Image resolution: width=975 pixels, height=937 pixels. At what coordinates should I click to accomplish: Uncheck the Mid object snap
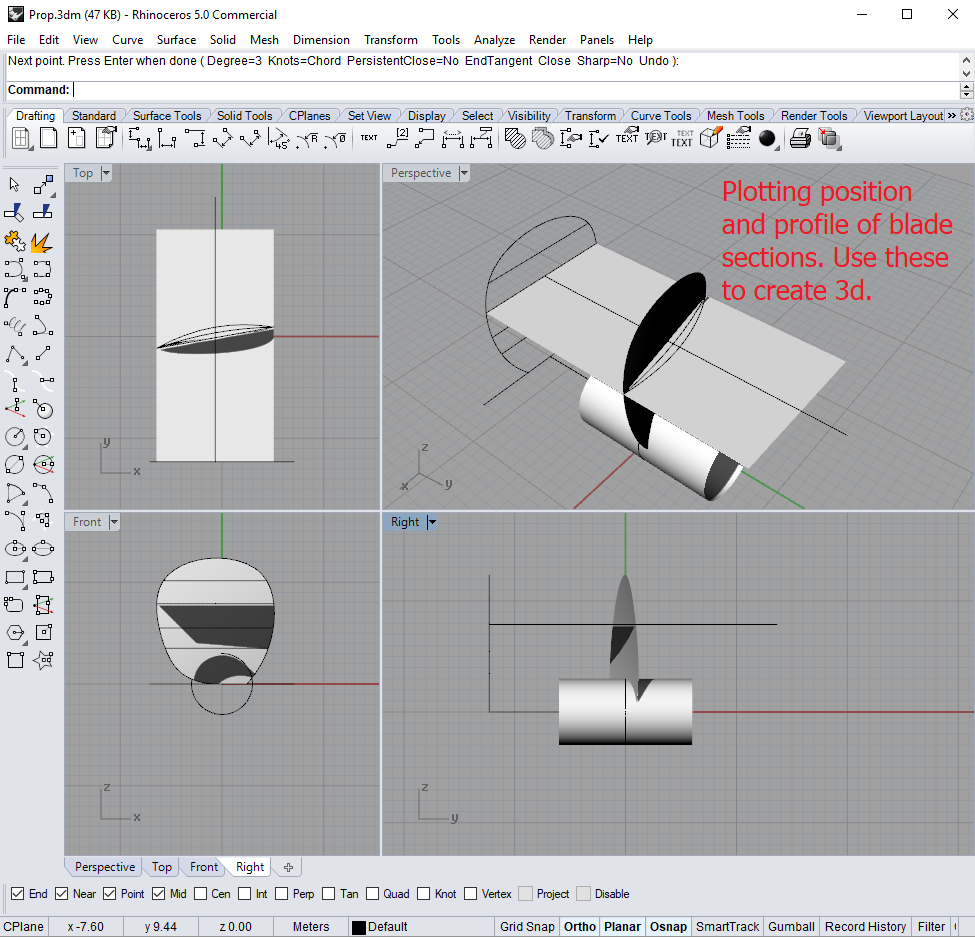[x=158, y=894]
